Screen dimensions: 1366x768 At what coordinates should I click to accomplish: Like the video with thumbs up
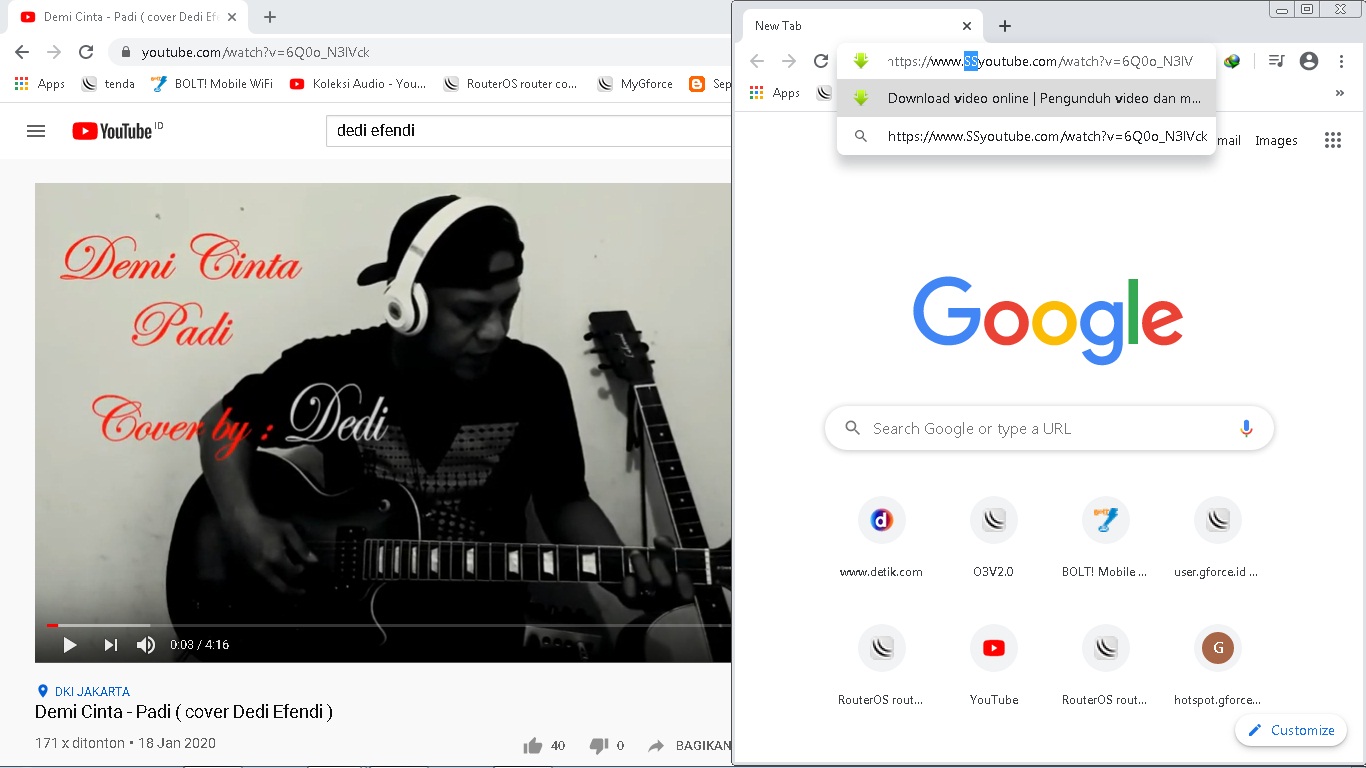pyautogui.click(x=532, y=745)
